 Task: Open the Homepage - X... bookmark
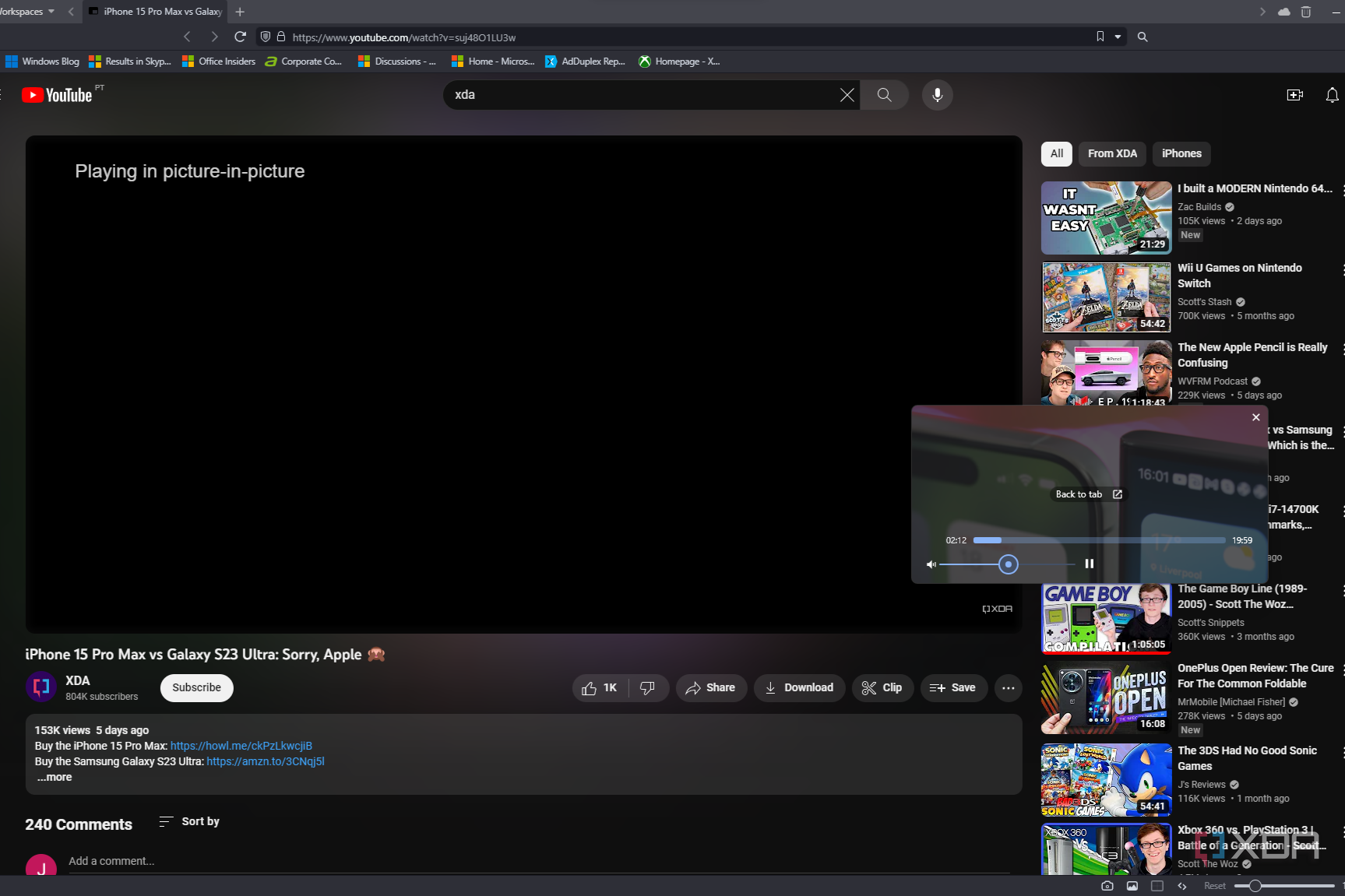pos(679,61)
